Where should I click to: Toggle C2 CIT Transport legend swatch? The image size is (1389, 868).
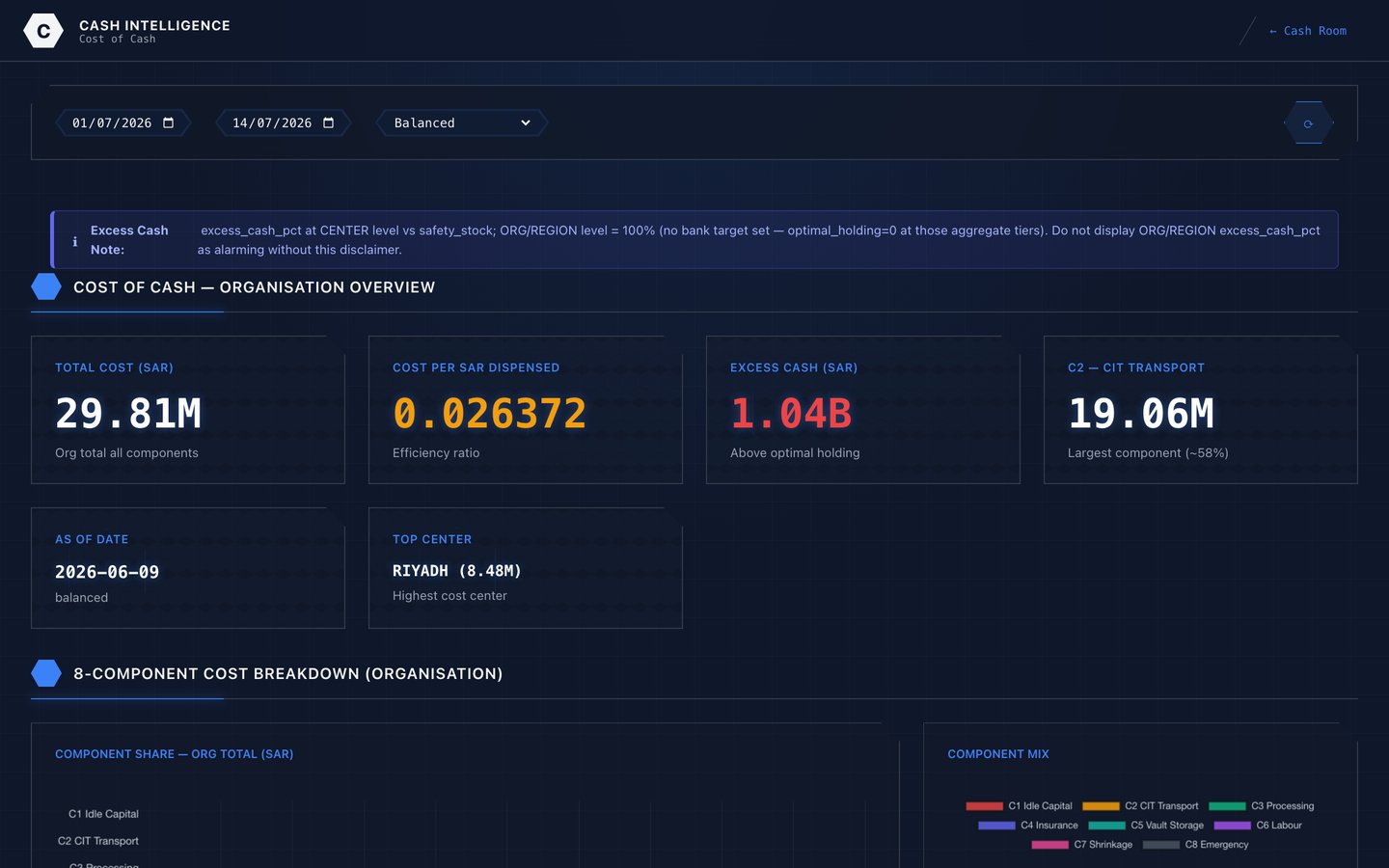tap(1101, 806)
